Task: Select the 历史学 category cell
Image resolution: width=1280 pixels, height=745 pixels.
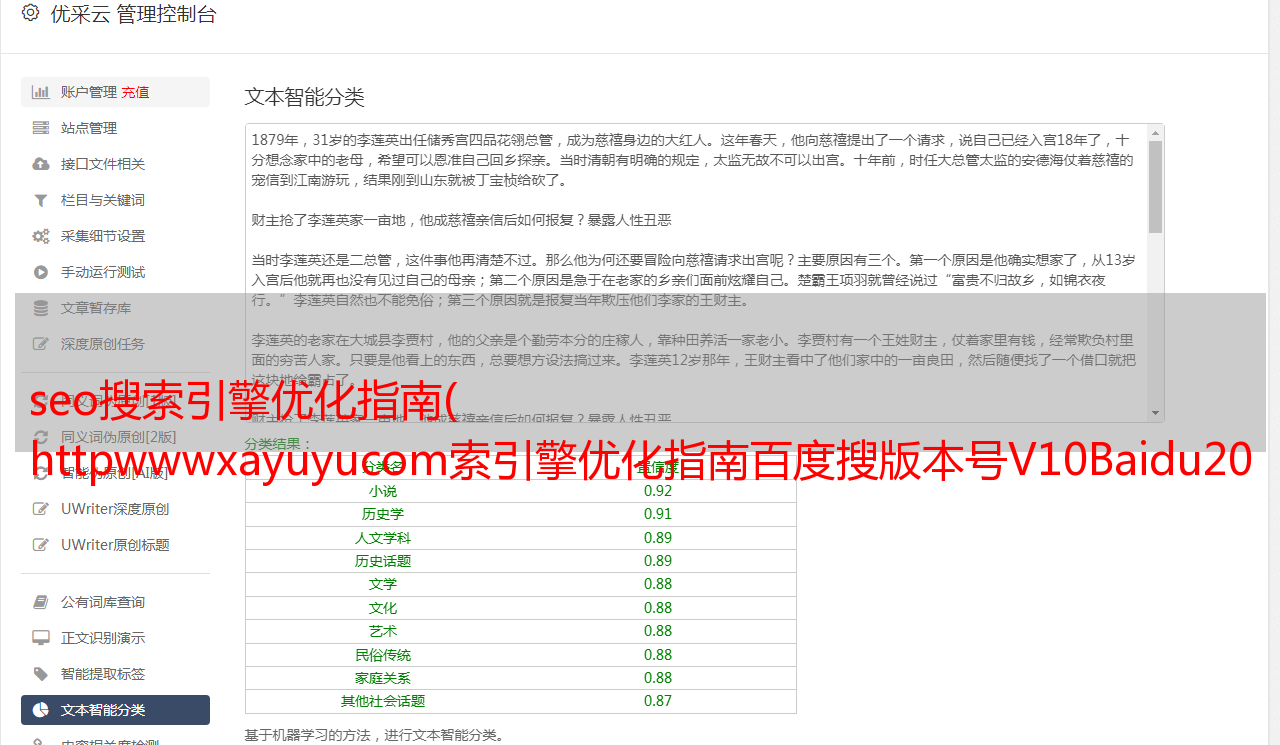Action: [x=383, y=514]
